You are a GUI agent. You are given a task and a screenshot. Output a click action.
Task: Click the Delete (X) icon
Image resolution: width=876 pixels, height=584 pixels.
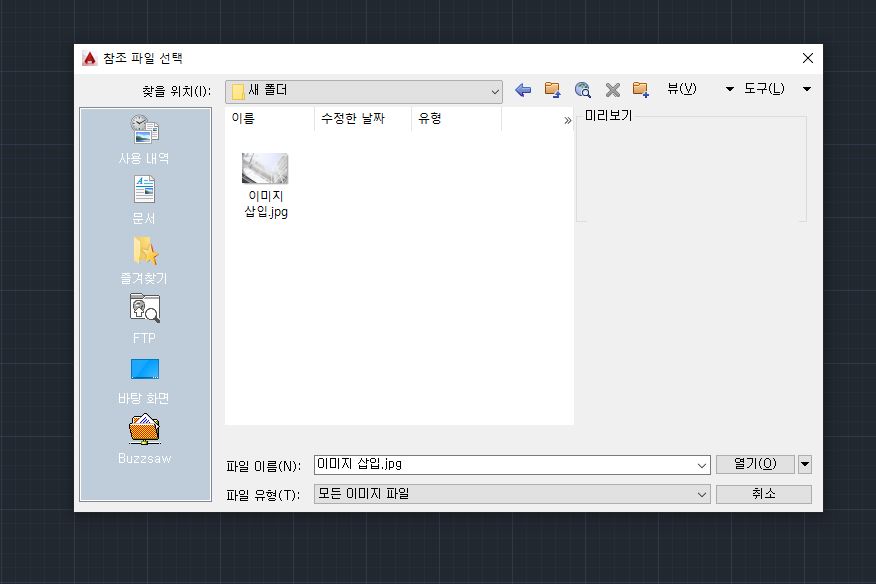pyautogui.click(x=612, y=89)
